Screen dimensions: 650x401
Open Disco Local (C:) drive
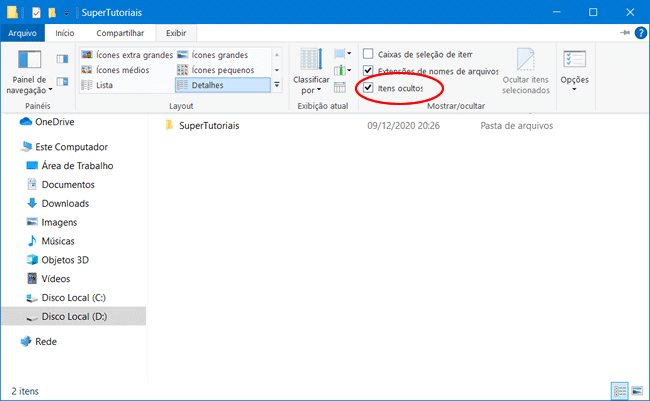[x=73, y=298]
